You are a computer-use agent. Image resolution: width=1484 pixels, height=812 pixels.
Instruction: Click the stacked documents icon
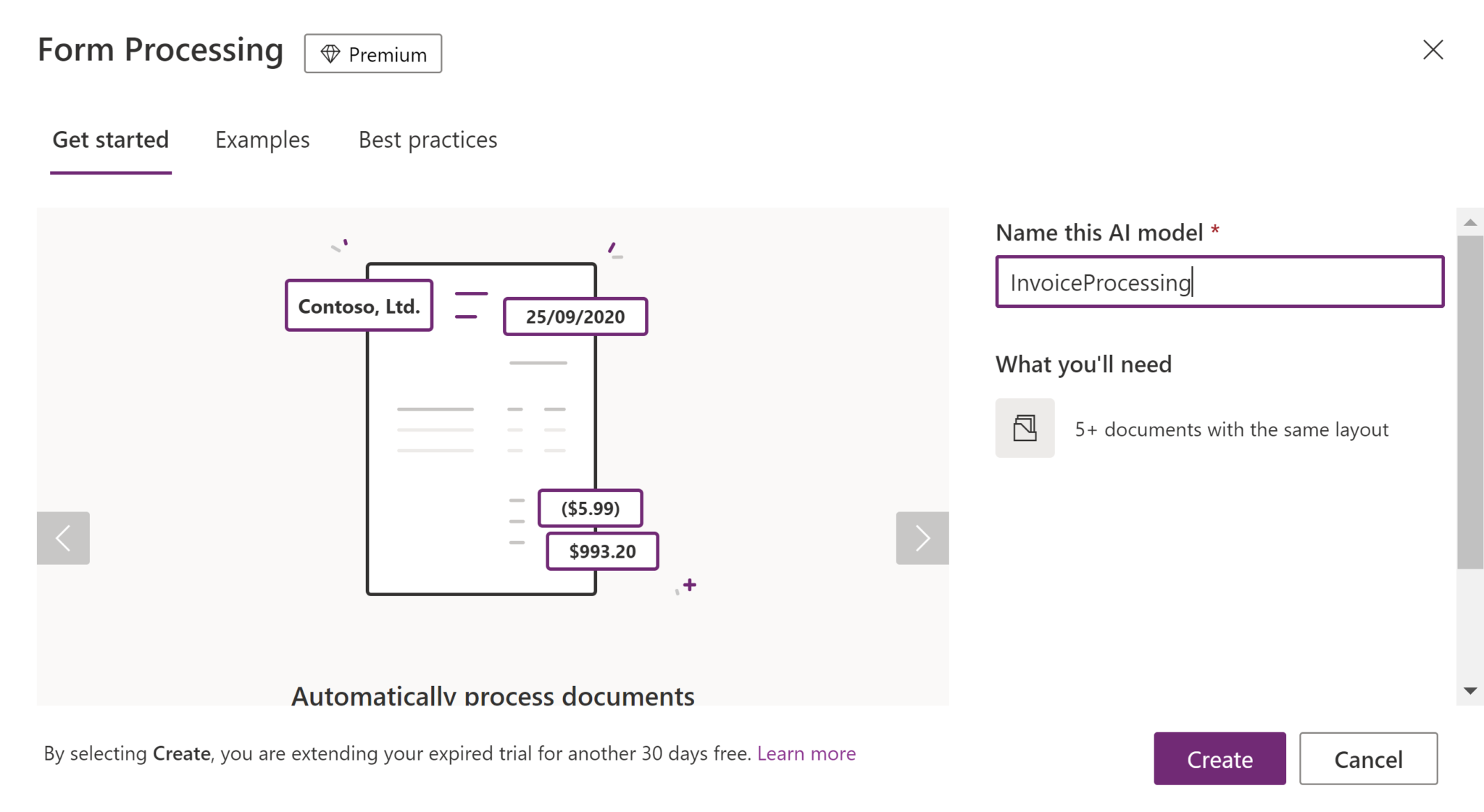(1025, 428)
